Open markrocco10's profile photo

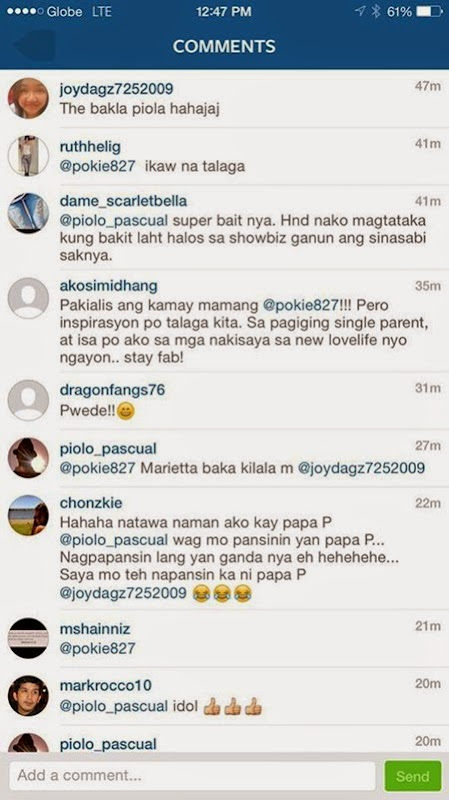tap(28, 695)
